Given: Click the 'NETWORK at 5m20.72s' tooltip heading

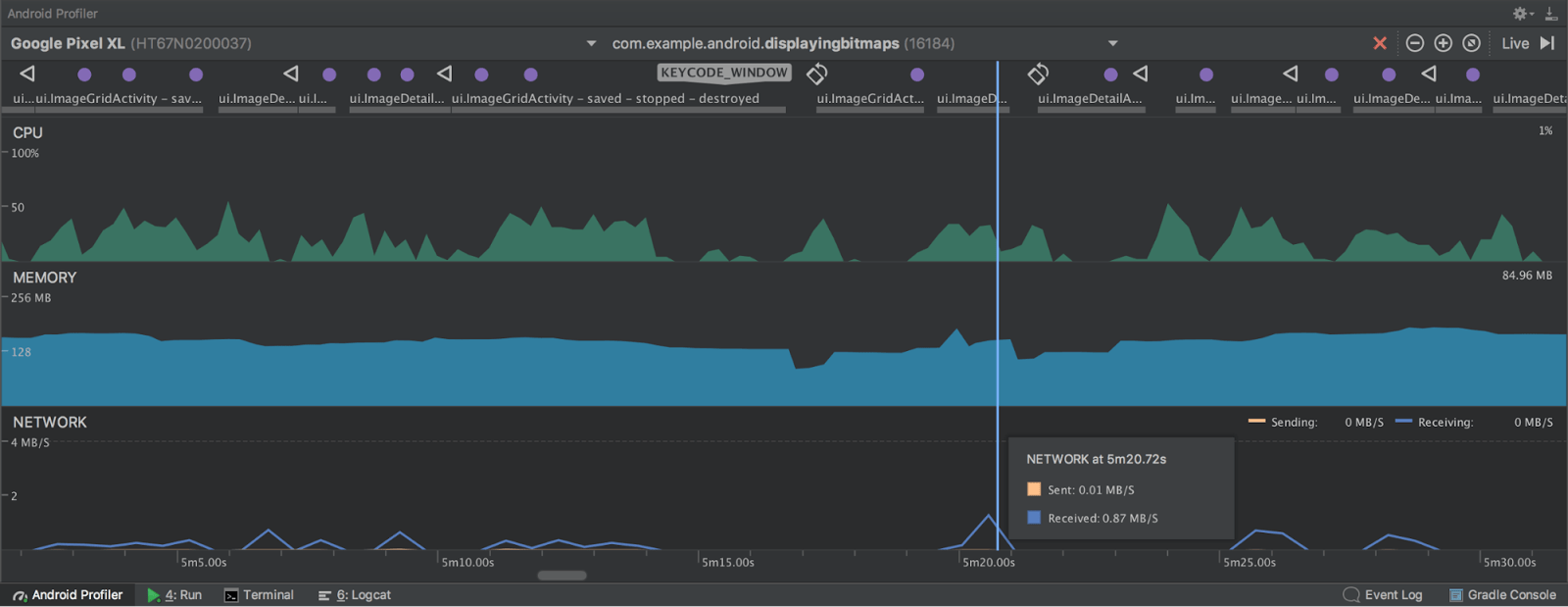Looking at the screenshot, I should click(x=1096, y=459).
